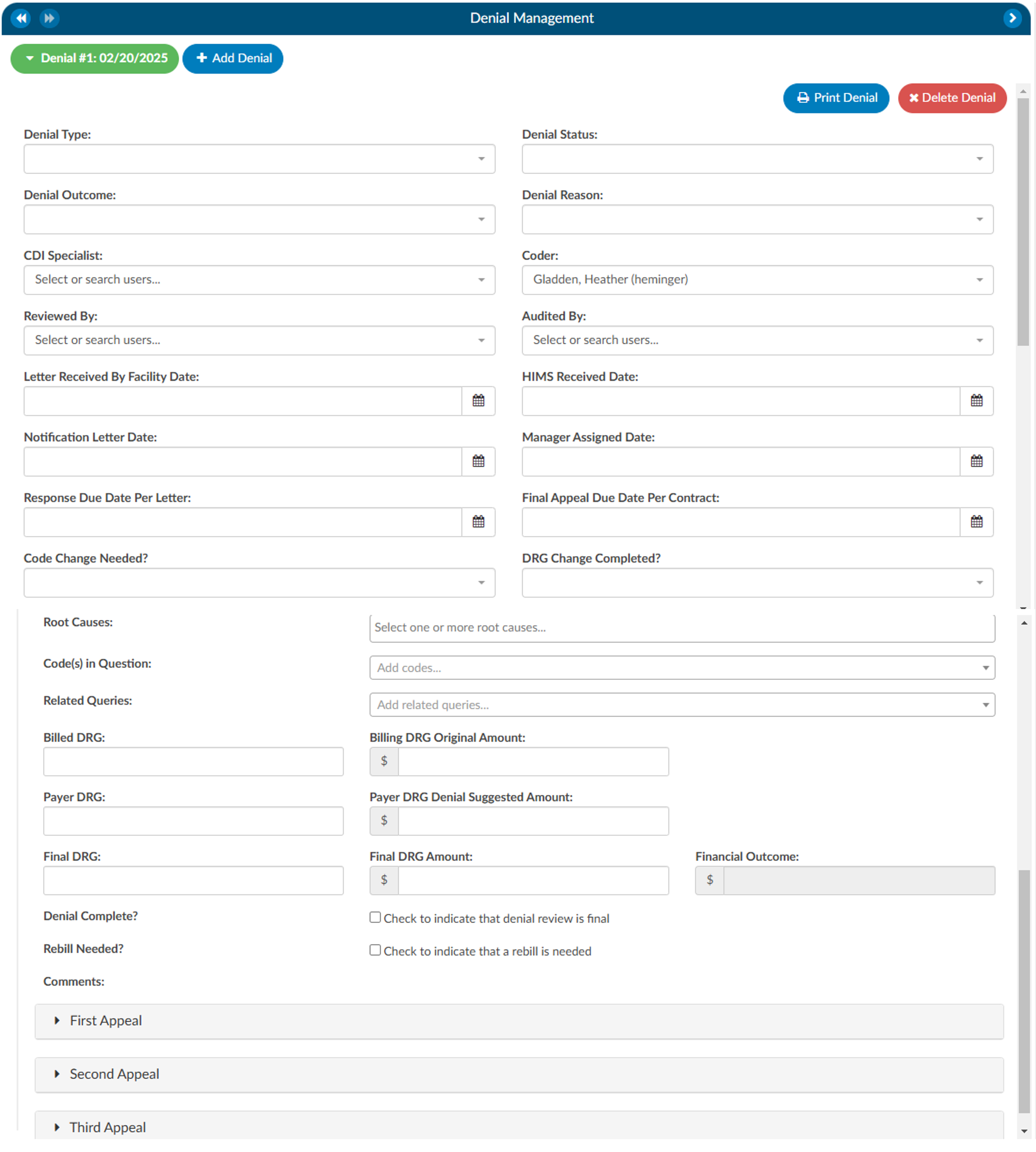Click the Final Appeal Due Date field
This screenshot has height=1152, width=1036.
point(741,522)
